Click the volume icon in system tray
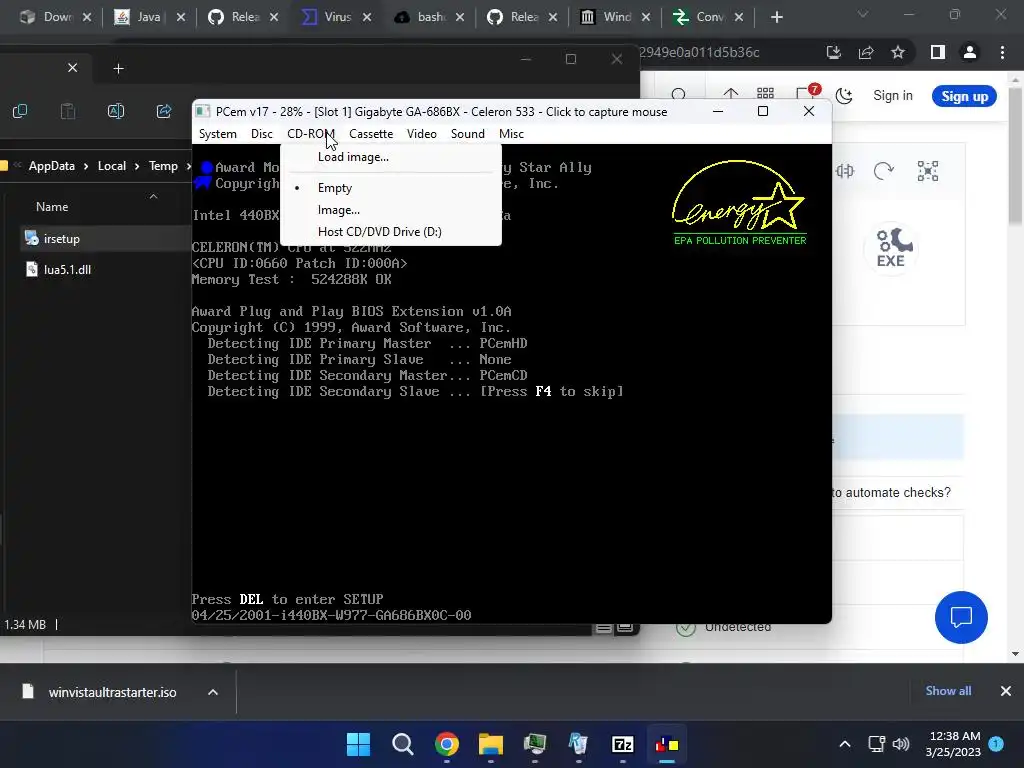 [x=901, y=744]
